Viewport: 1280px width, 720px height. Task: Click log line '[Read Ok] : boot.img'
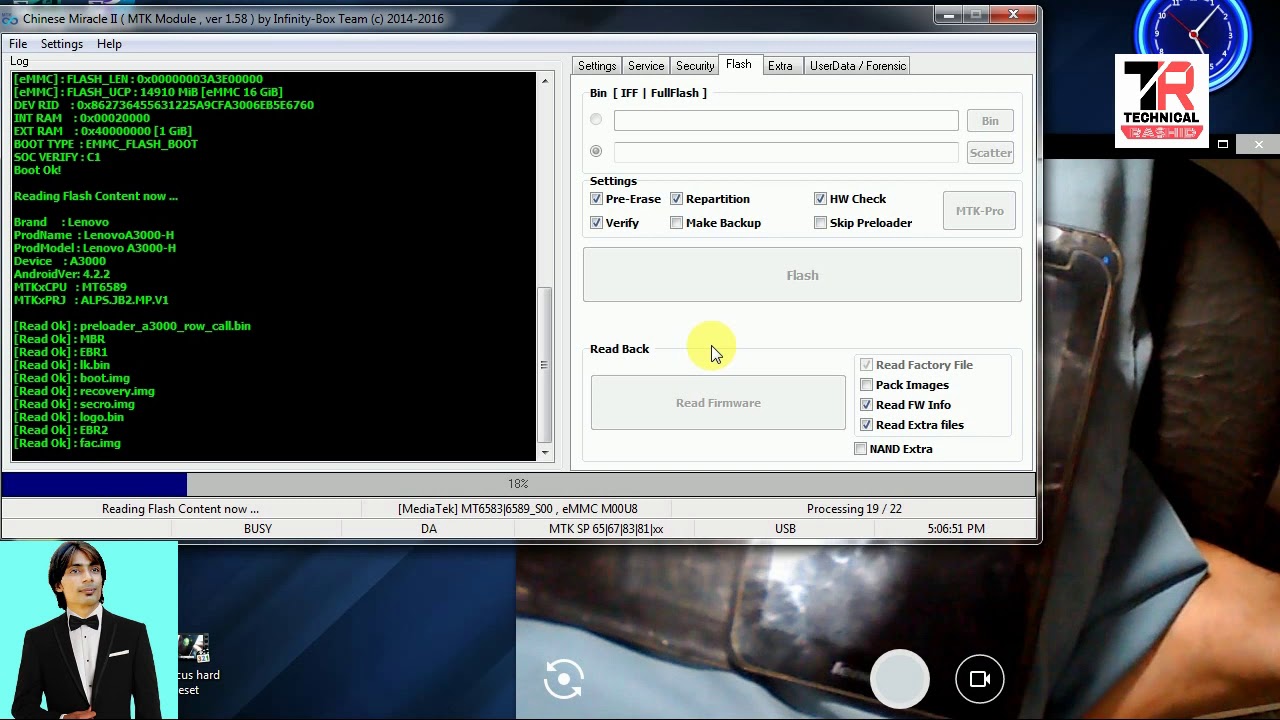click(72, 378)
